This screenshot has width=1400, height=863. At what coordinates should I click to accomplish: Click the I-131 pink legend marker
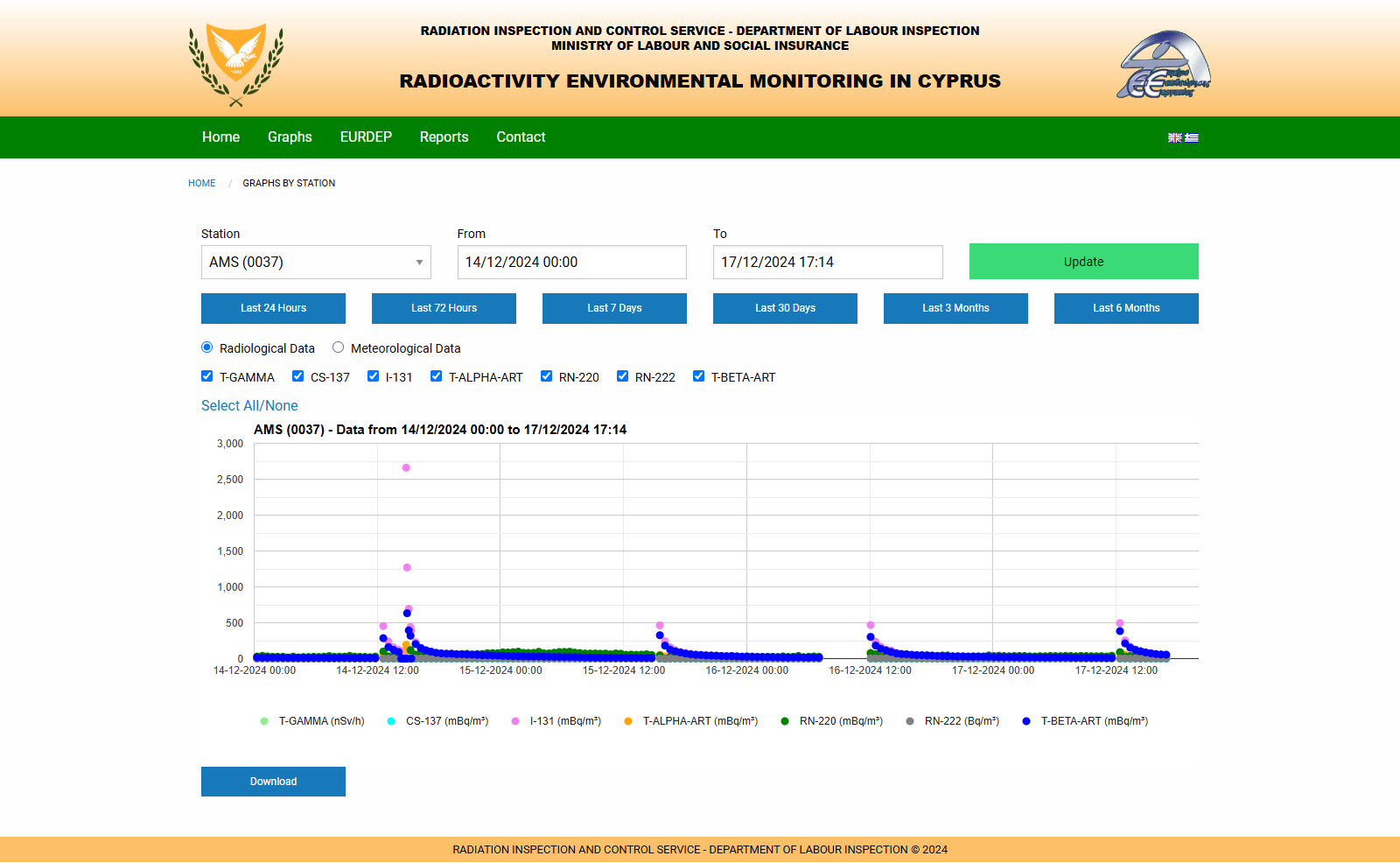[515, 721]
